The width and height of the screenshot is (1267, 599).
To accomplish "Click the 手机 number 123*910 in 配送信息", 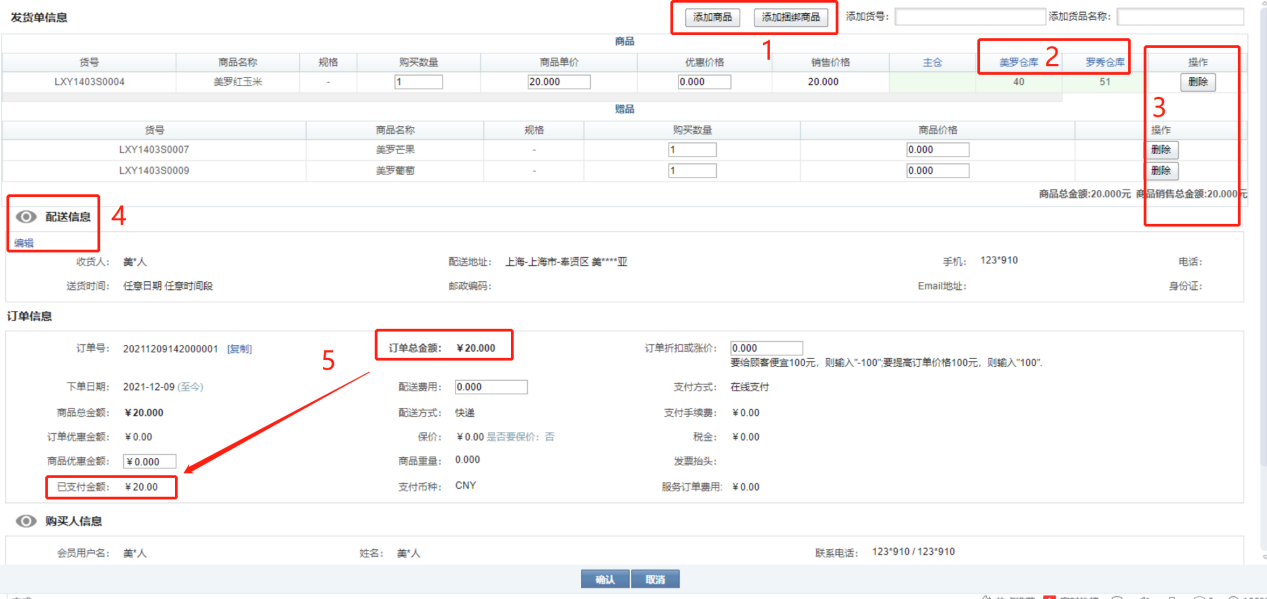I will click(999, 261).
